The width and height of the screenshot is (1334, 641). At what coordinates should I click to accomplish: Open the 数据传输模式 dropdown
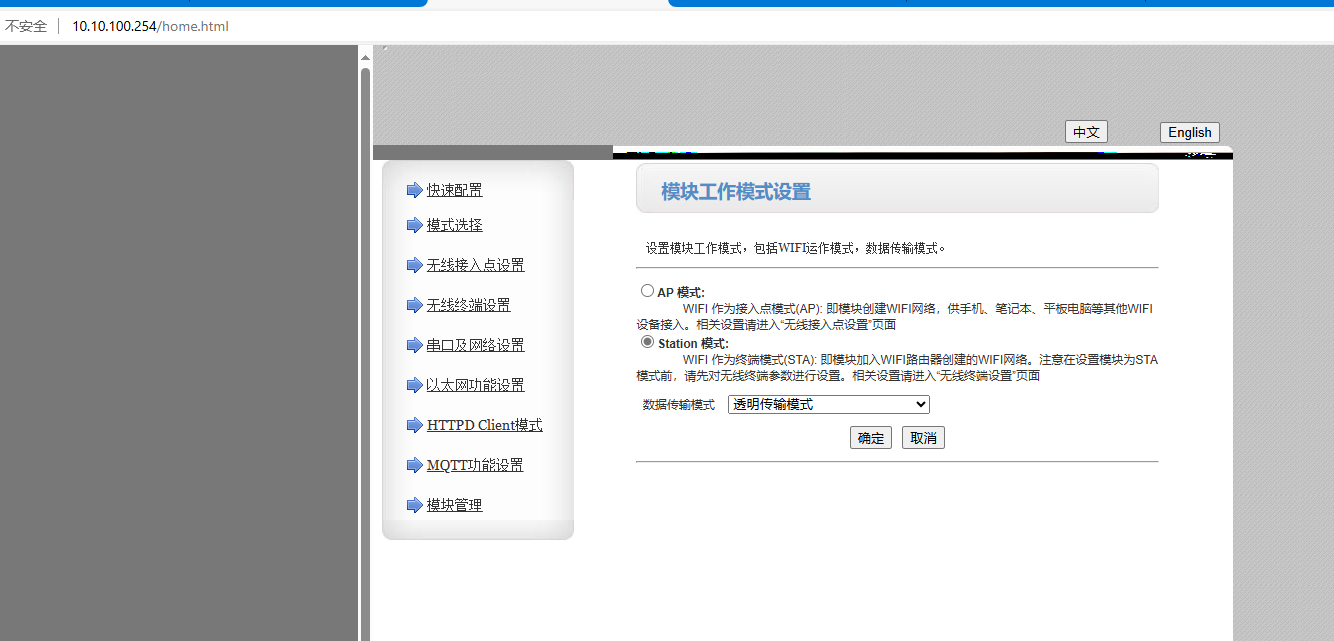point(828,404)
